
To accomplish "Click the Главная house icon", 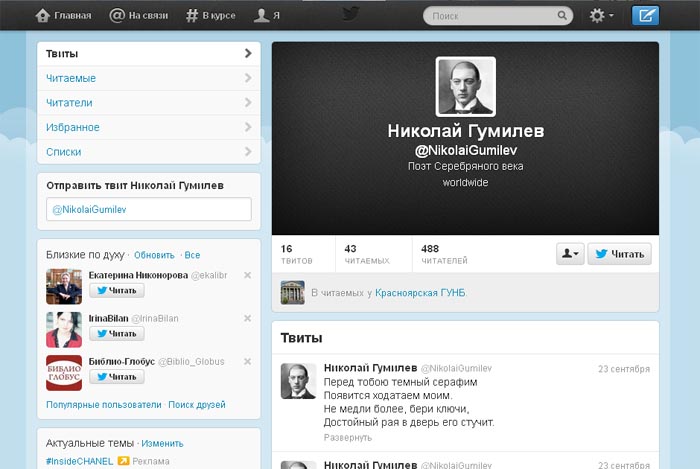I will [43, 16].
